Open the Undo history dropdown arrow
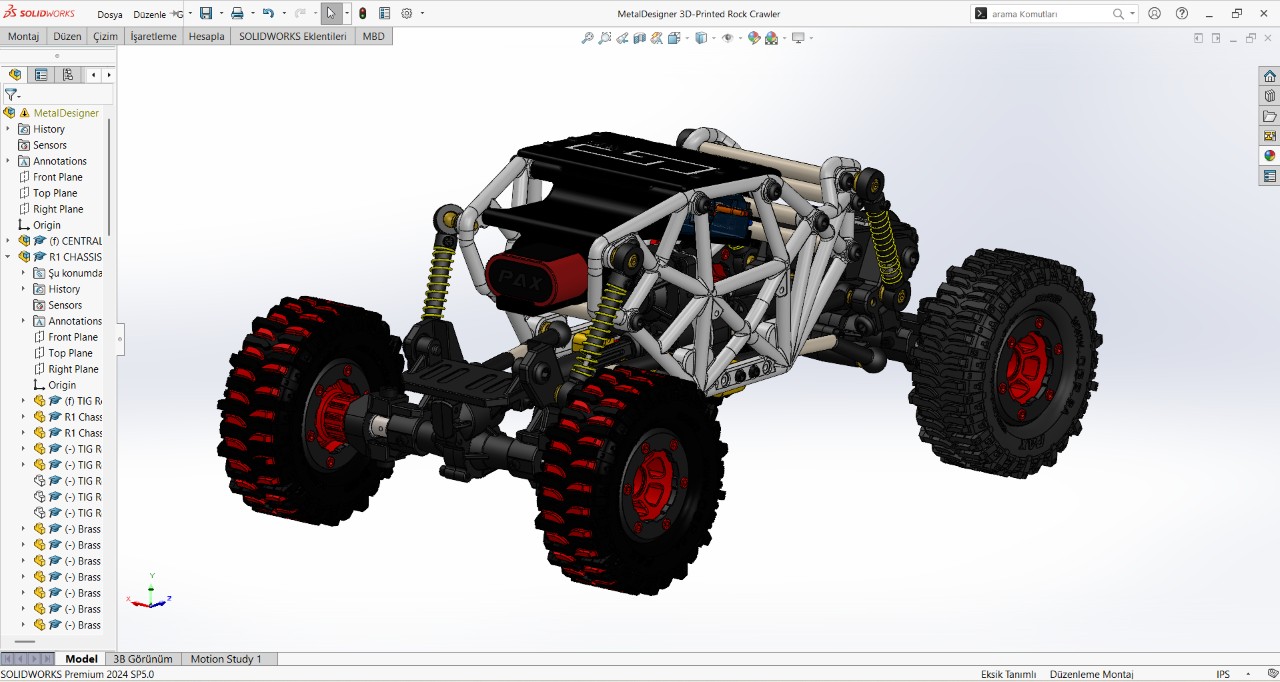1280x682 pixels. click(282, 14)
